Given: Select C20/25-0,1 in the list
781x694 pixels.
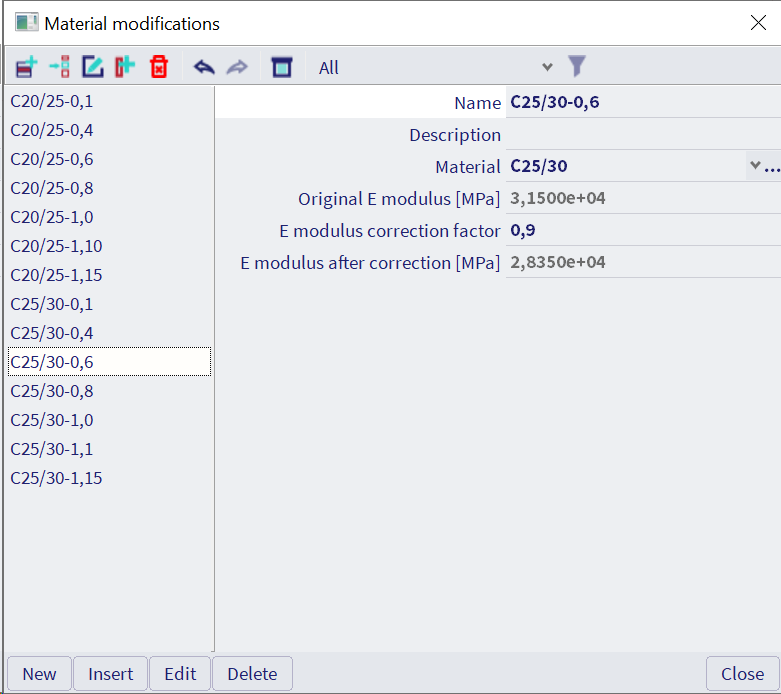Looking at the screenshot, I should [x=52, y=101].
